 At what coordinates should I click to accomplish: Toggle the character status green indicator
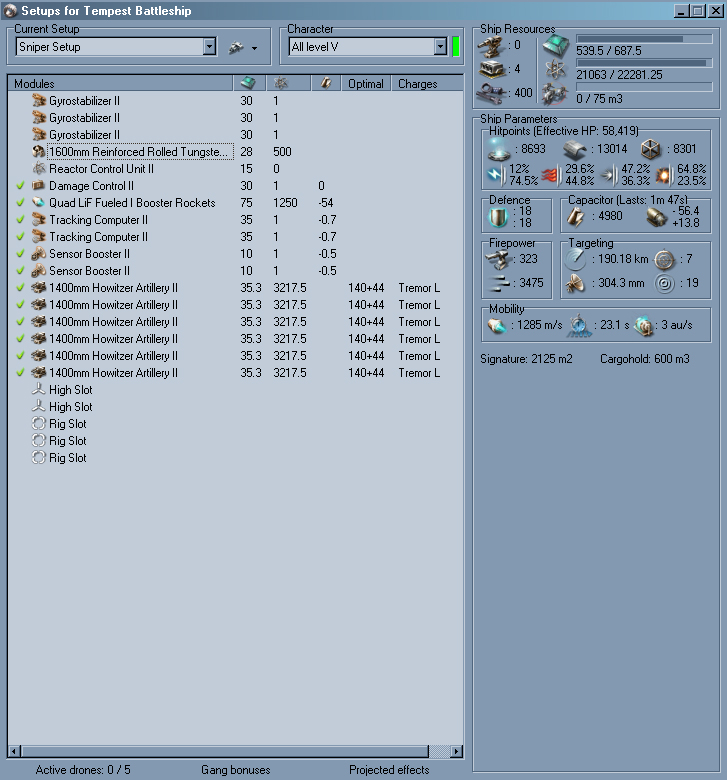point(456,47)
